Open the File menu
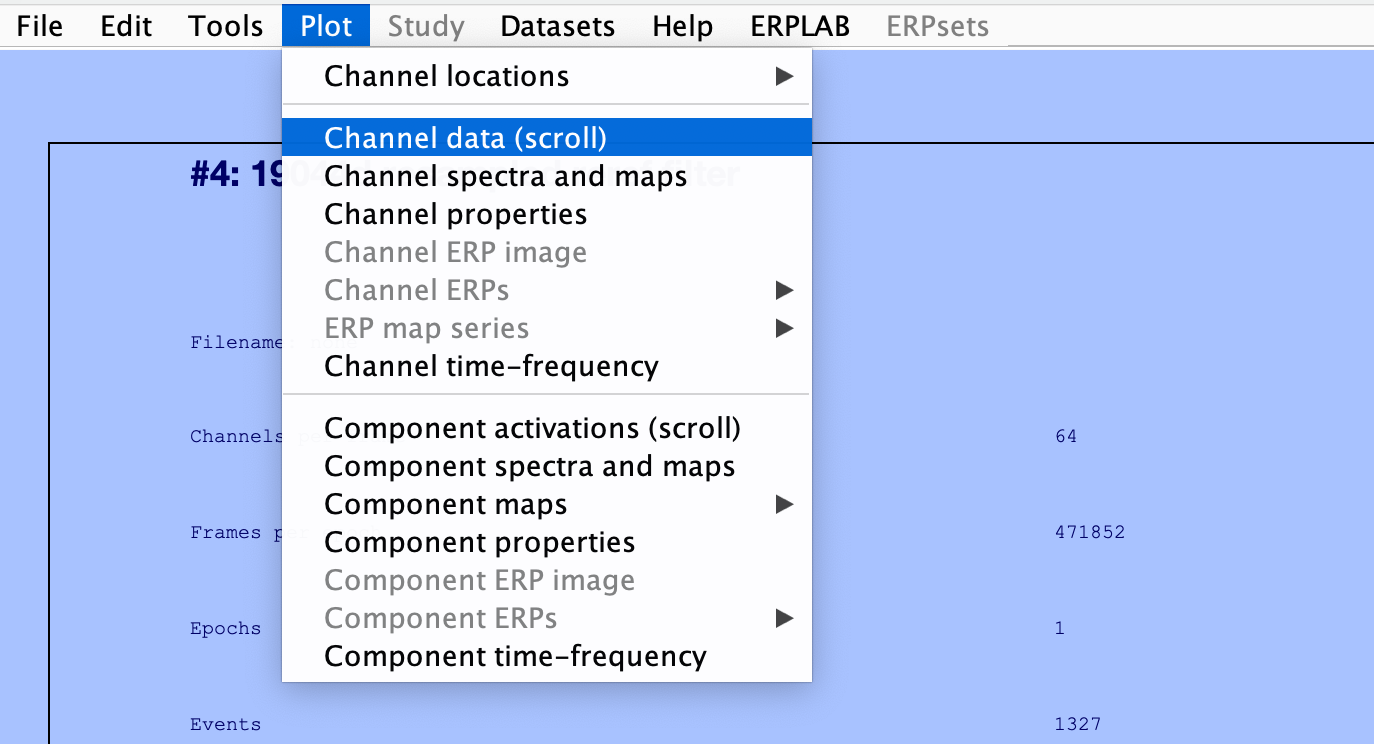Image resolution: width=1374 pixels, height=744 pixels. (x=40, y=26)
